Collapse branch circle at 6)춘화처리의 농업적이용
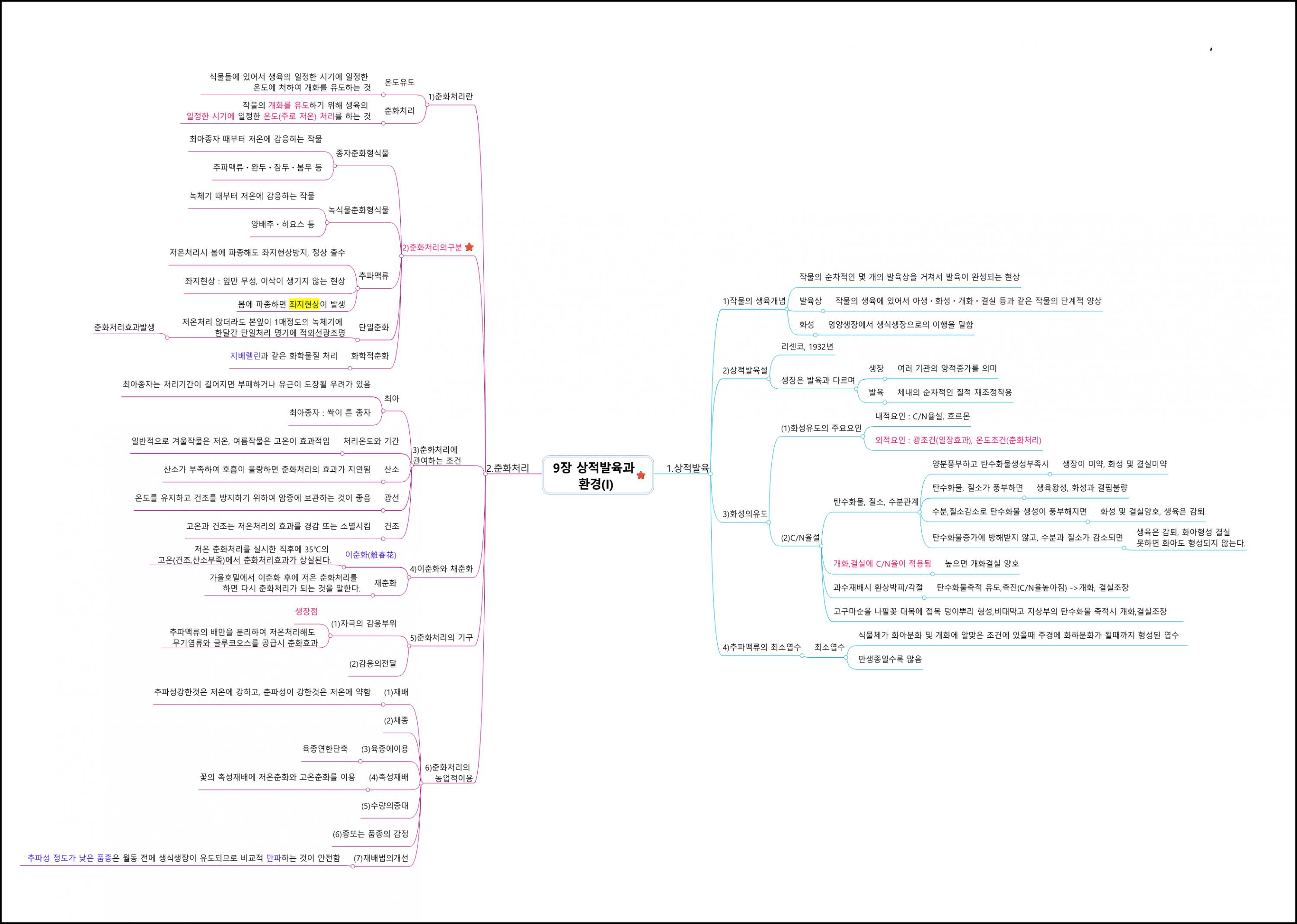The width and height of the screenshot is (1297, 924). (x=420, y=783)
